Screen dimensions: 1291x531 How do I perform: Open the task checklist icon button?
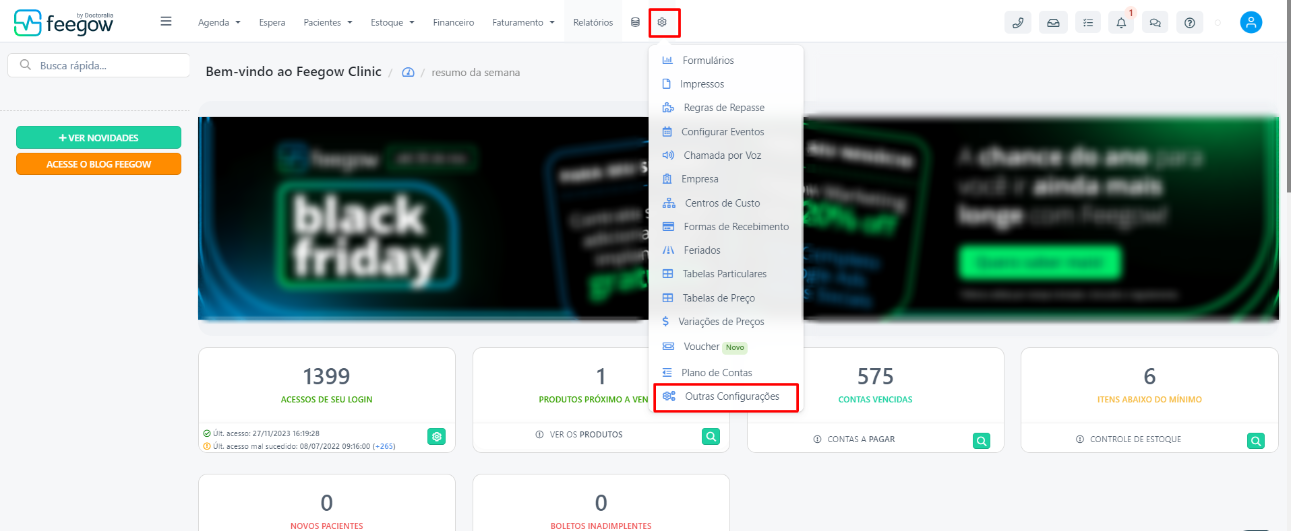tap(1088, 22)
